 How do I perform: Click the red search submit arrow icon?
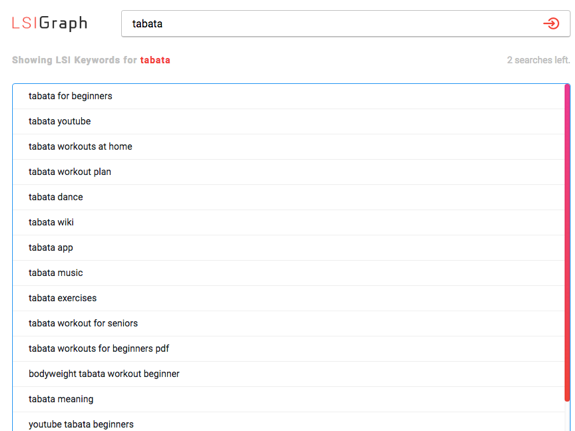pos(551,23)
